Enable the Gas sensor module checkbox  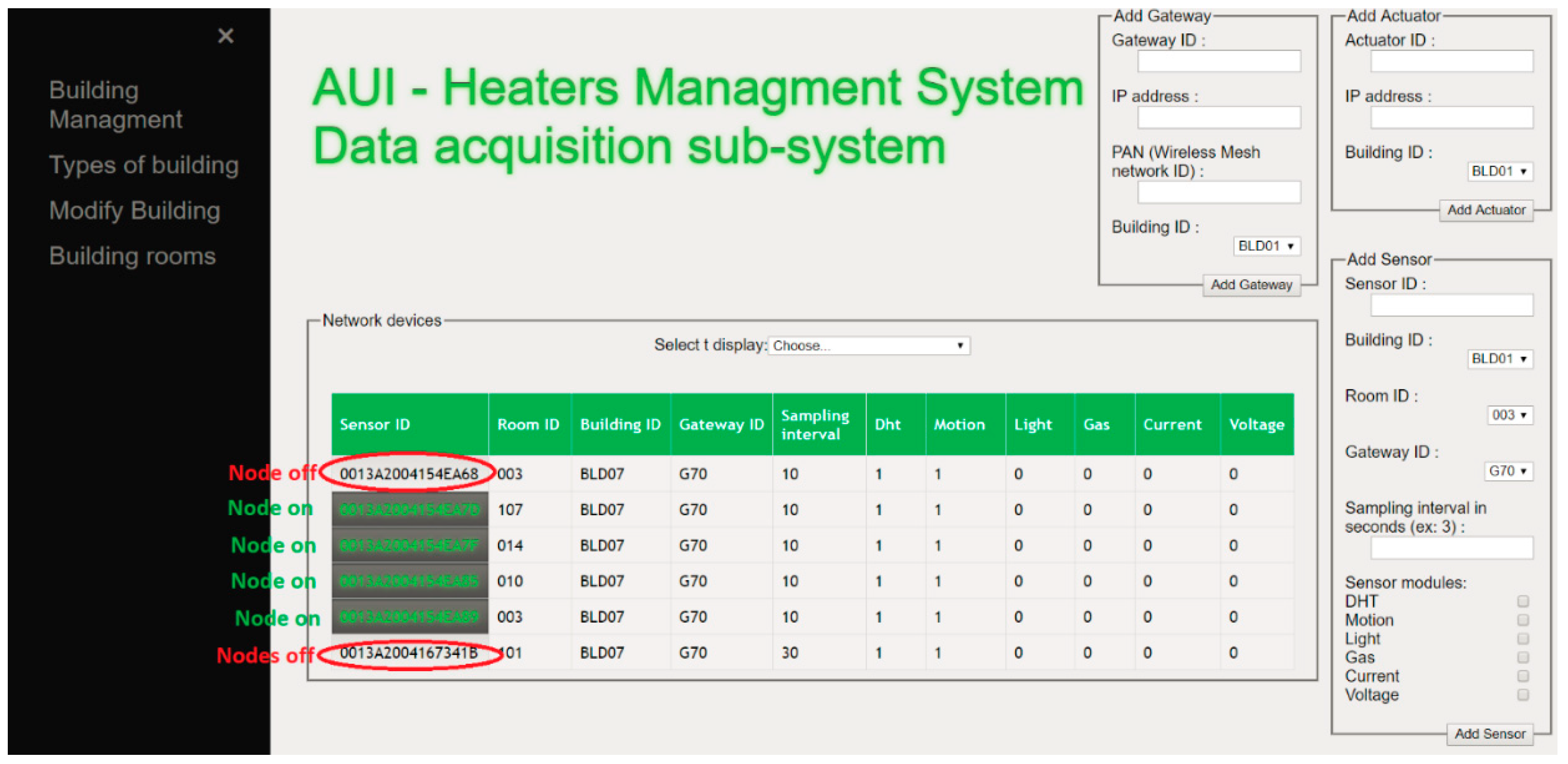1523,658
